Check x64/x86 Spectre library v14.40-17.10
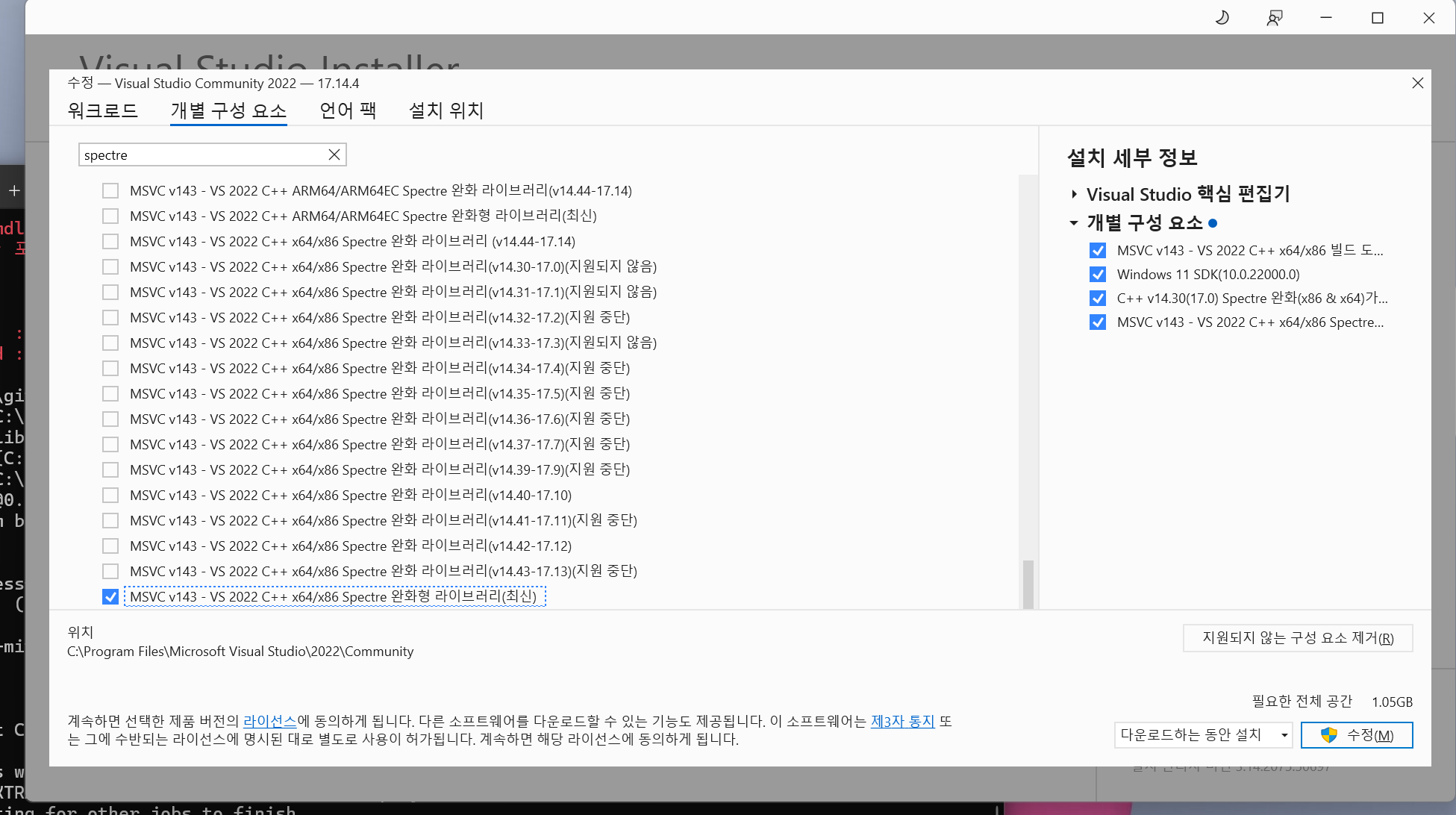The width and height of the screenshot is (1456, 815). pyautogui.click(x=110, y=496)
